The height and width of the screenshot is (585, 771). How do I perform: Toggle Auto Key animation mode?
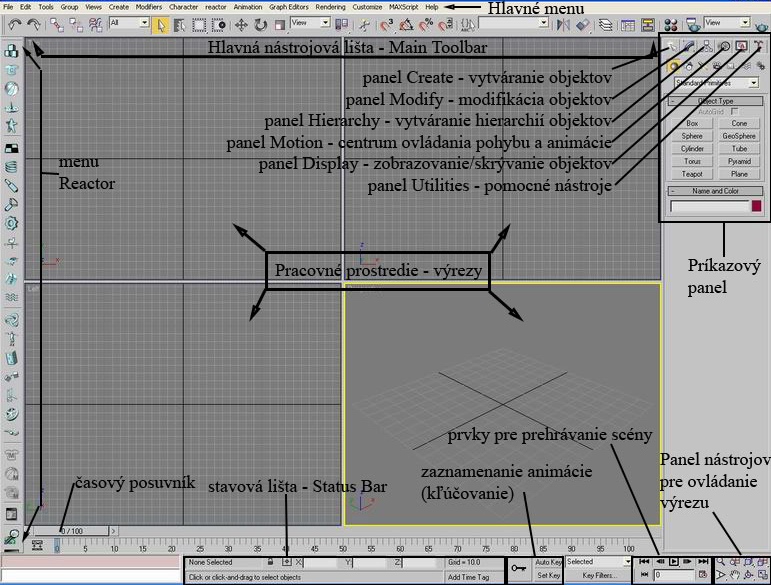pyautogui.click(x=548, y=562)
